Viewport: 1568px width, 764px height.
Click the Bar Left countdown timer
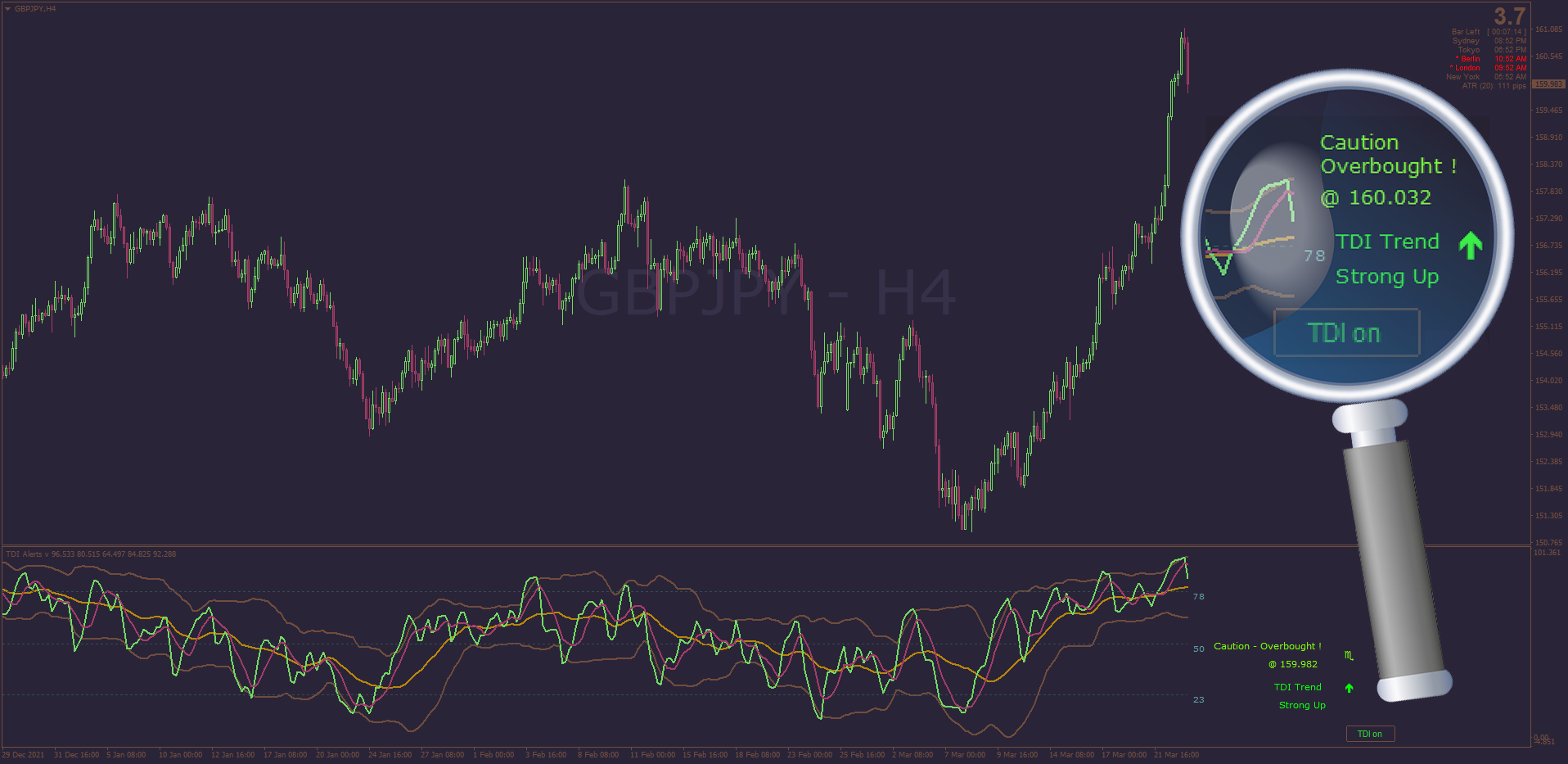click(x=1489, y=32)
